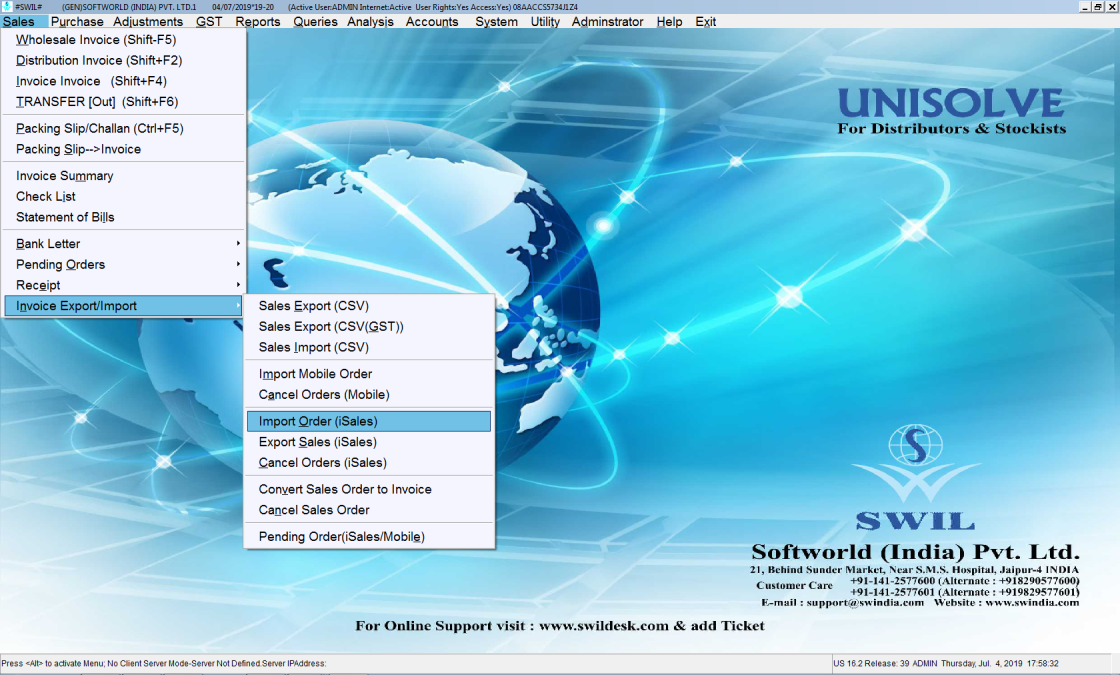1120x675 pixels.
Task: Open the Adjustments menu
Action: 148,21
